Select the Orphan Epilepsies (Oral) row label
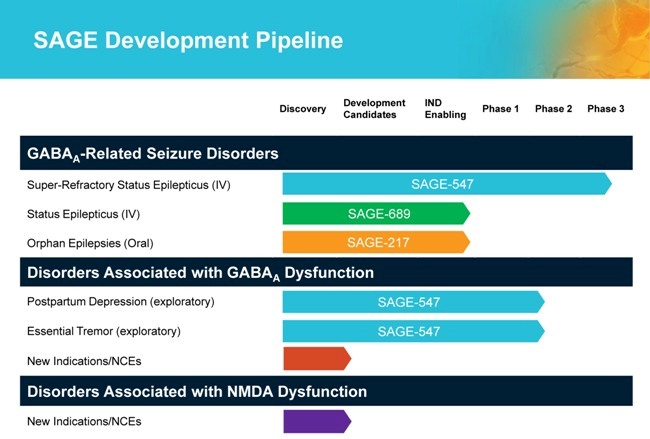The width and height of the screenshot is (650, 439). [91, 243]
